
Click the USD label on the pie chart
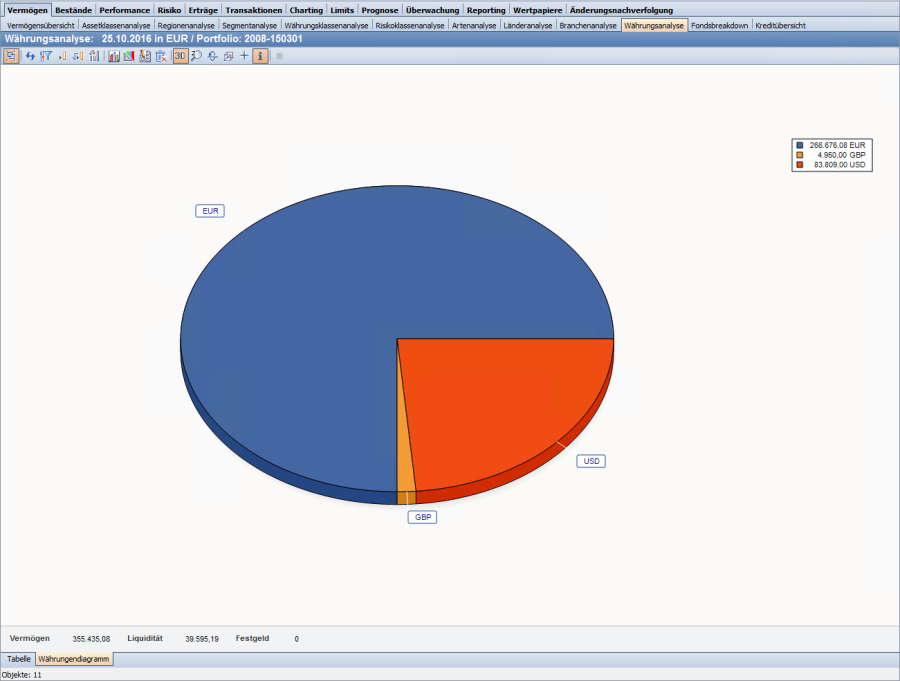592,461
